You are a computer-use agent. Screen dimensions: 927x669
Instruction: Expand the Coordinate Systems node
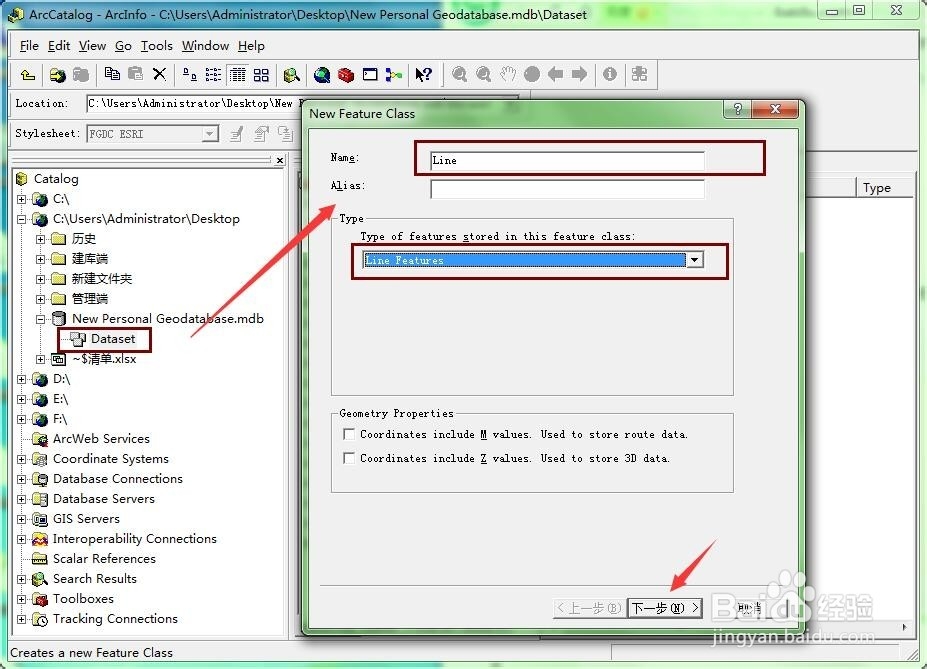pyautogui.click(x=22, y=459)
